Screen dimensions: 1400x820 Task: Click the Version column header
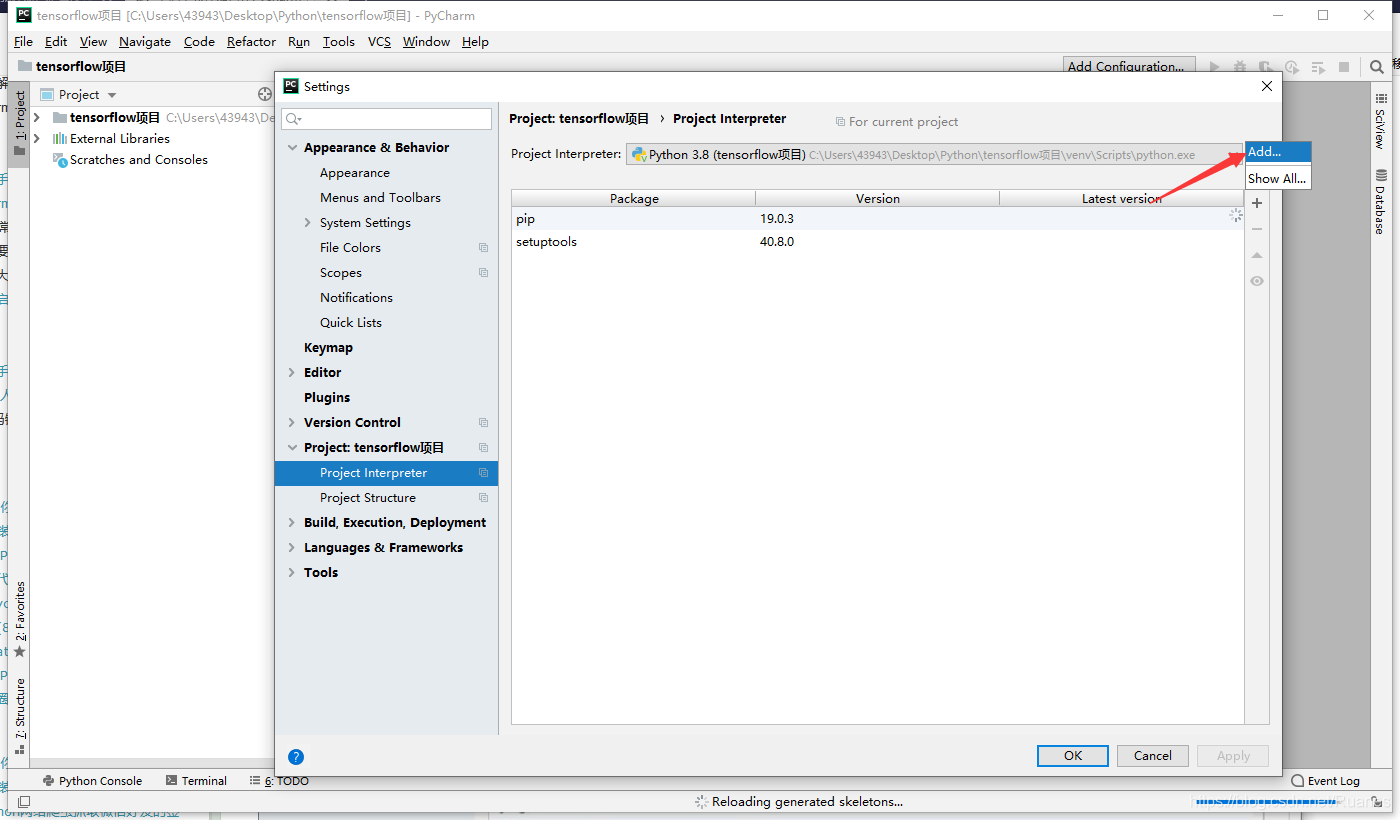pos(878,198)
